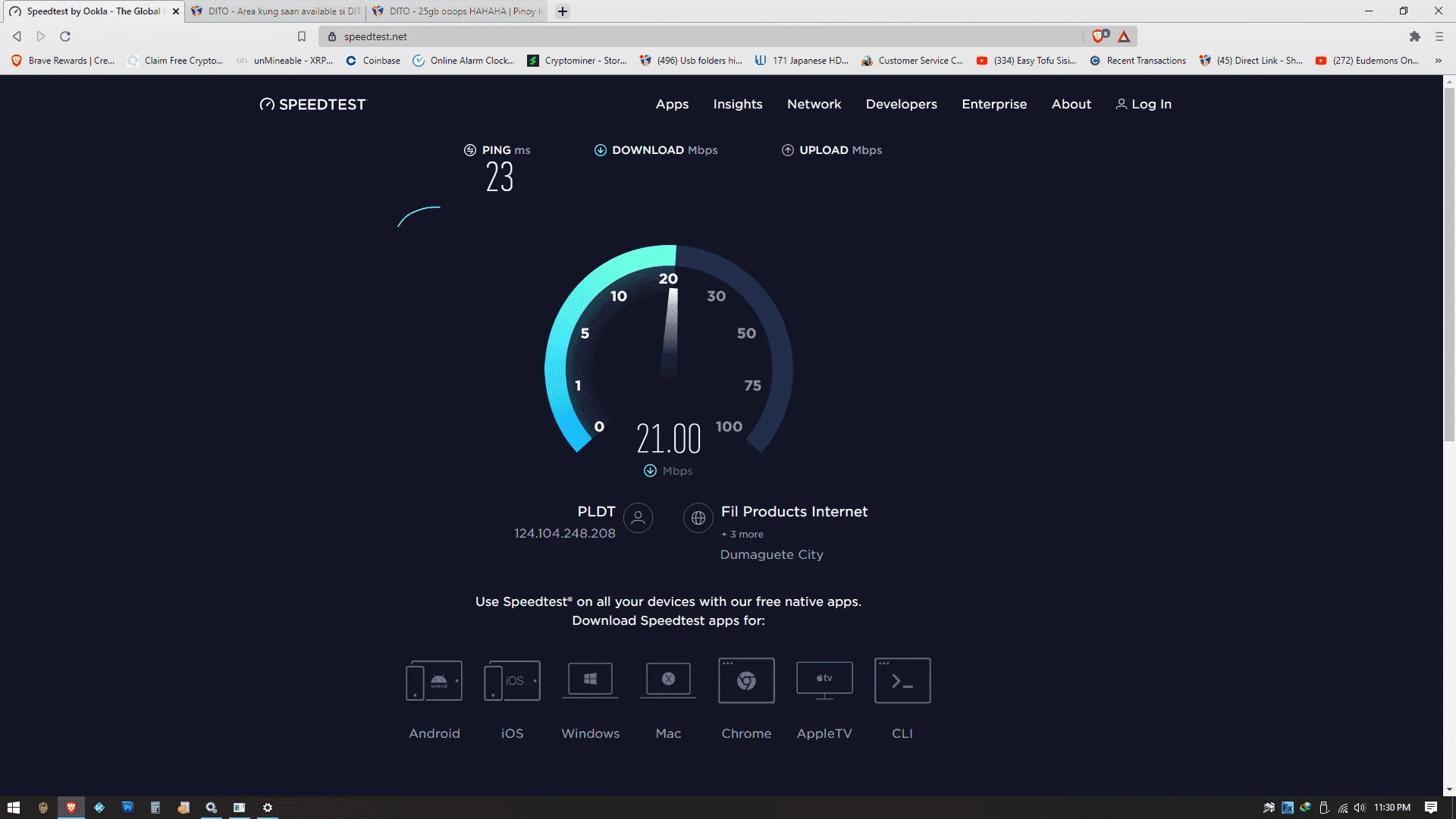Click the server globe icon
This screenshot has height=819, width=1456.
[x=698, y=518]
